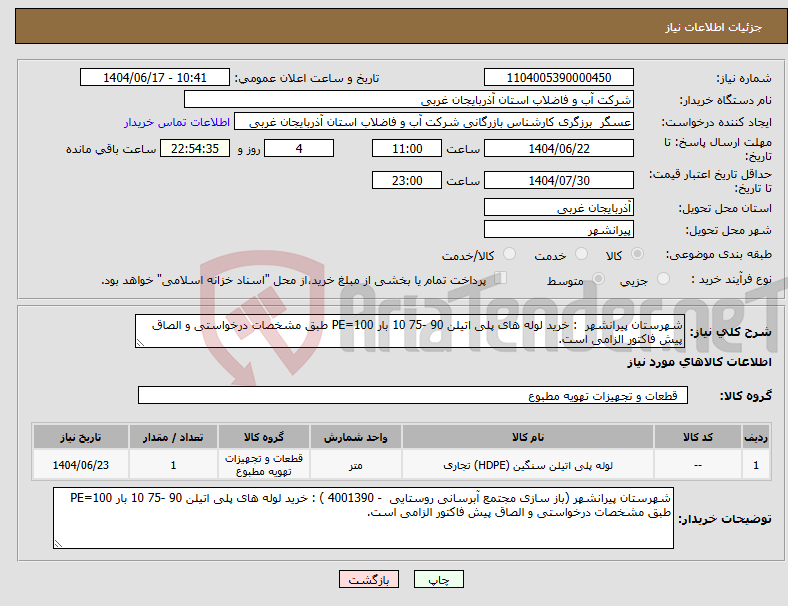Click the resize handle of buyer notes textarea
The height and width of the screenshot is (606, 788).
point(58,544)
